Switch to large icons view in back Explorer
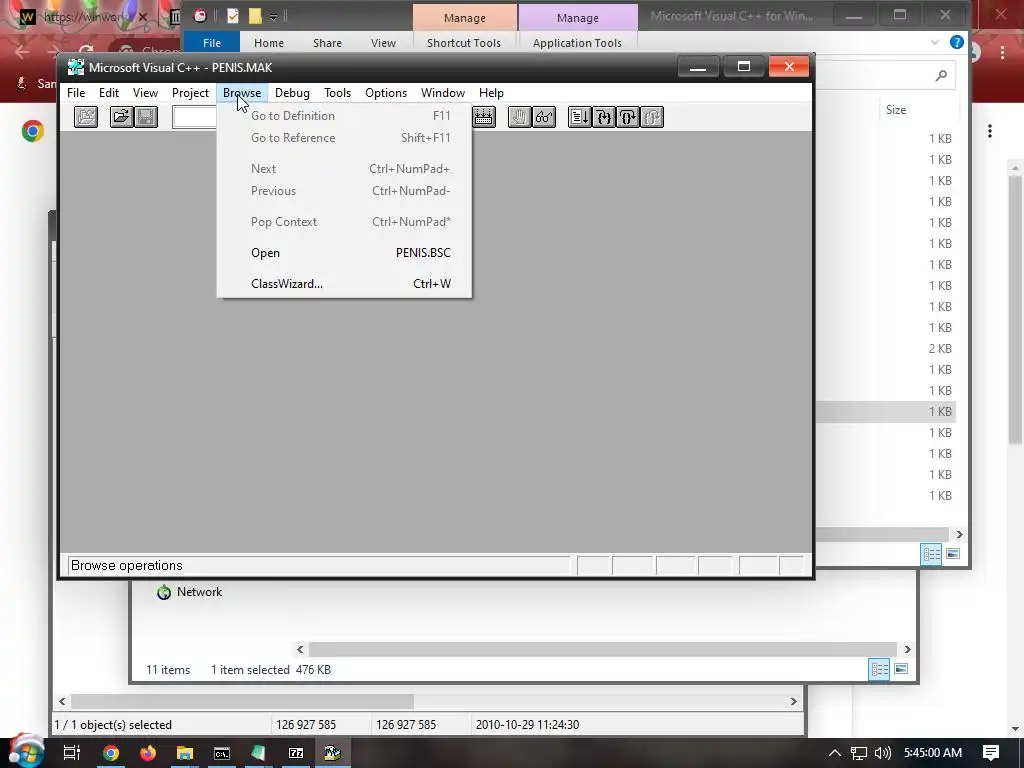Screen dimensions: 1024x768 [953, 554]
